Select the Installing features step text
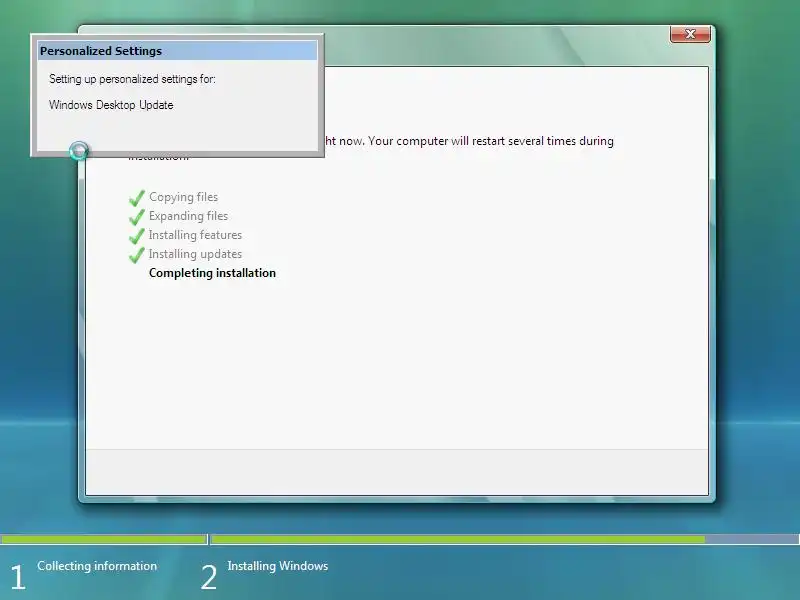This screenshot has height=600, width=800. point(195,235)
